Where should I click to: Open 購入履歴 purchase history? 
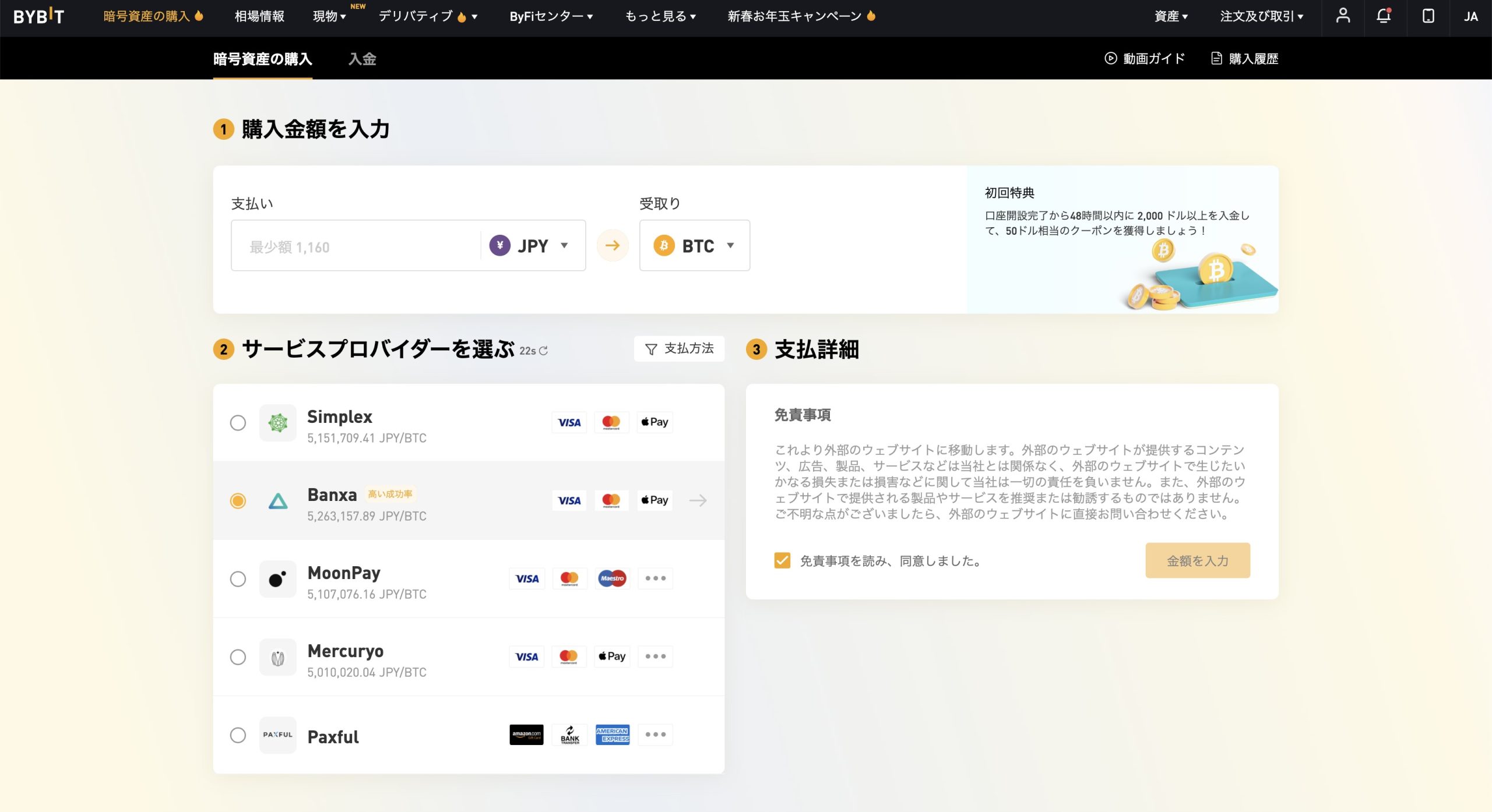(1244, 58)
